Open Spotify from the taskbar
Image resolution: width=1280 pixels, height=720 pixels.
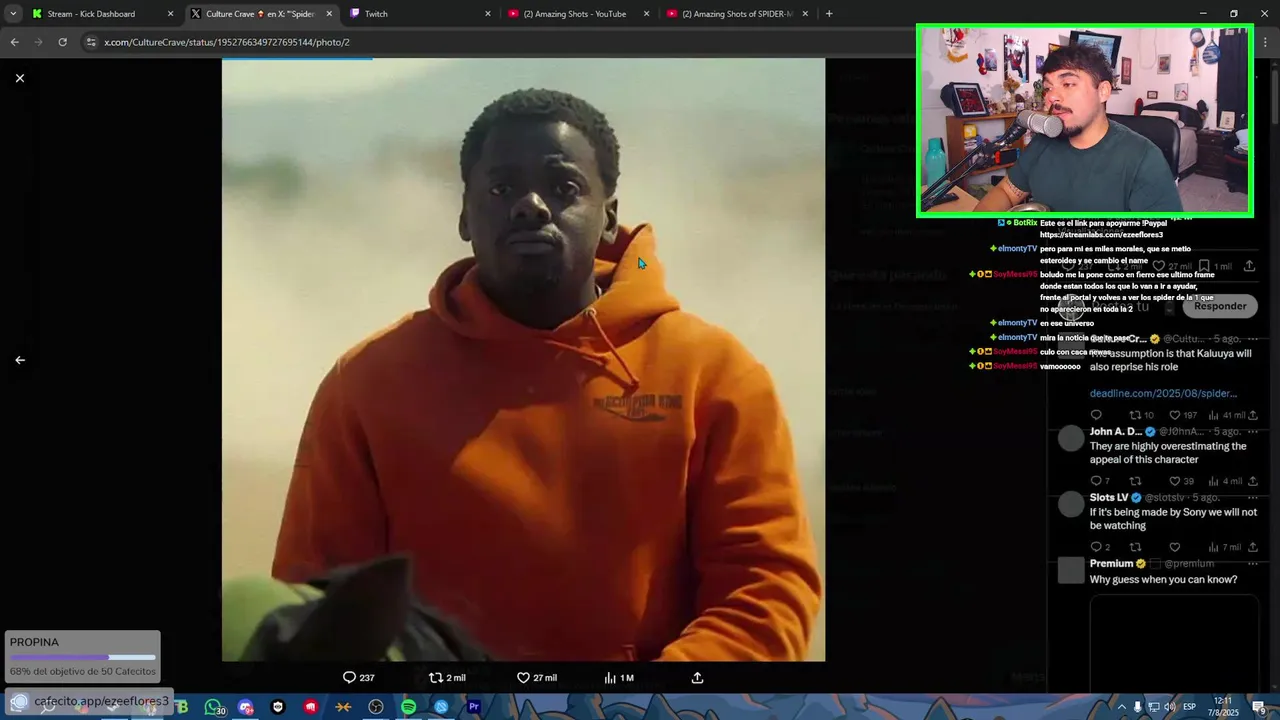(x=408, y=707)
